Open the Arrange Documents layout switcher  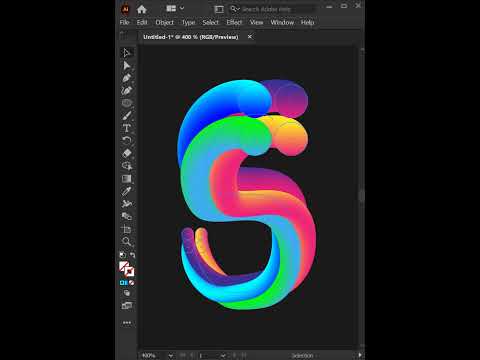[174, 8]
